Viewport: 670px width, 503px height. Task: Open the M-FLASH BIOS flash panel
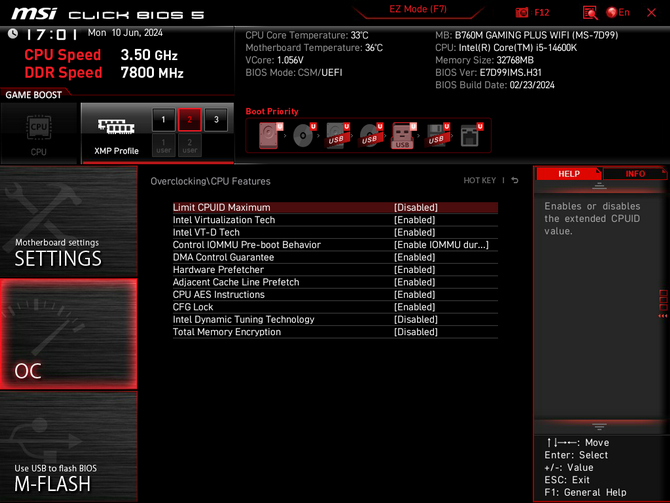(x=68, y=447)
